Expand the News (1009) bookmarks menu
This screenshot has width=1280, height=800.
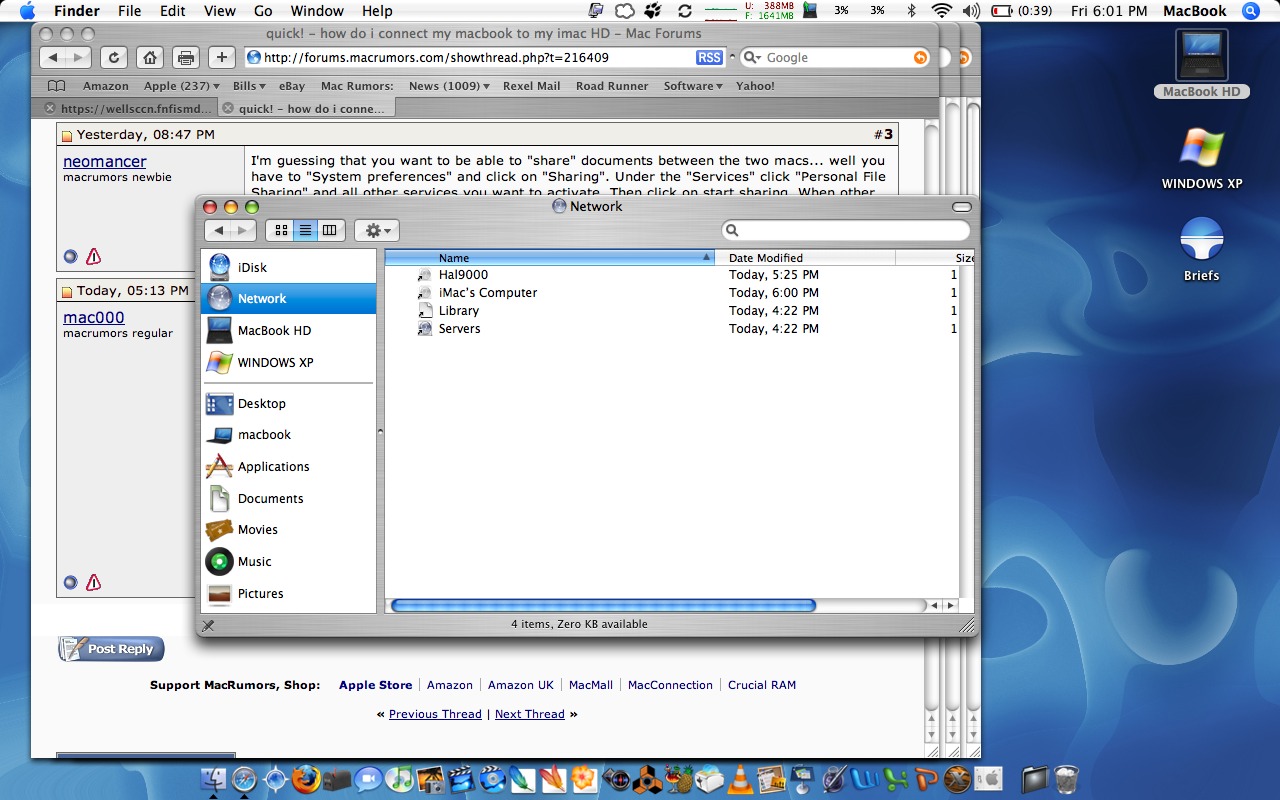pos(449,86)
